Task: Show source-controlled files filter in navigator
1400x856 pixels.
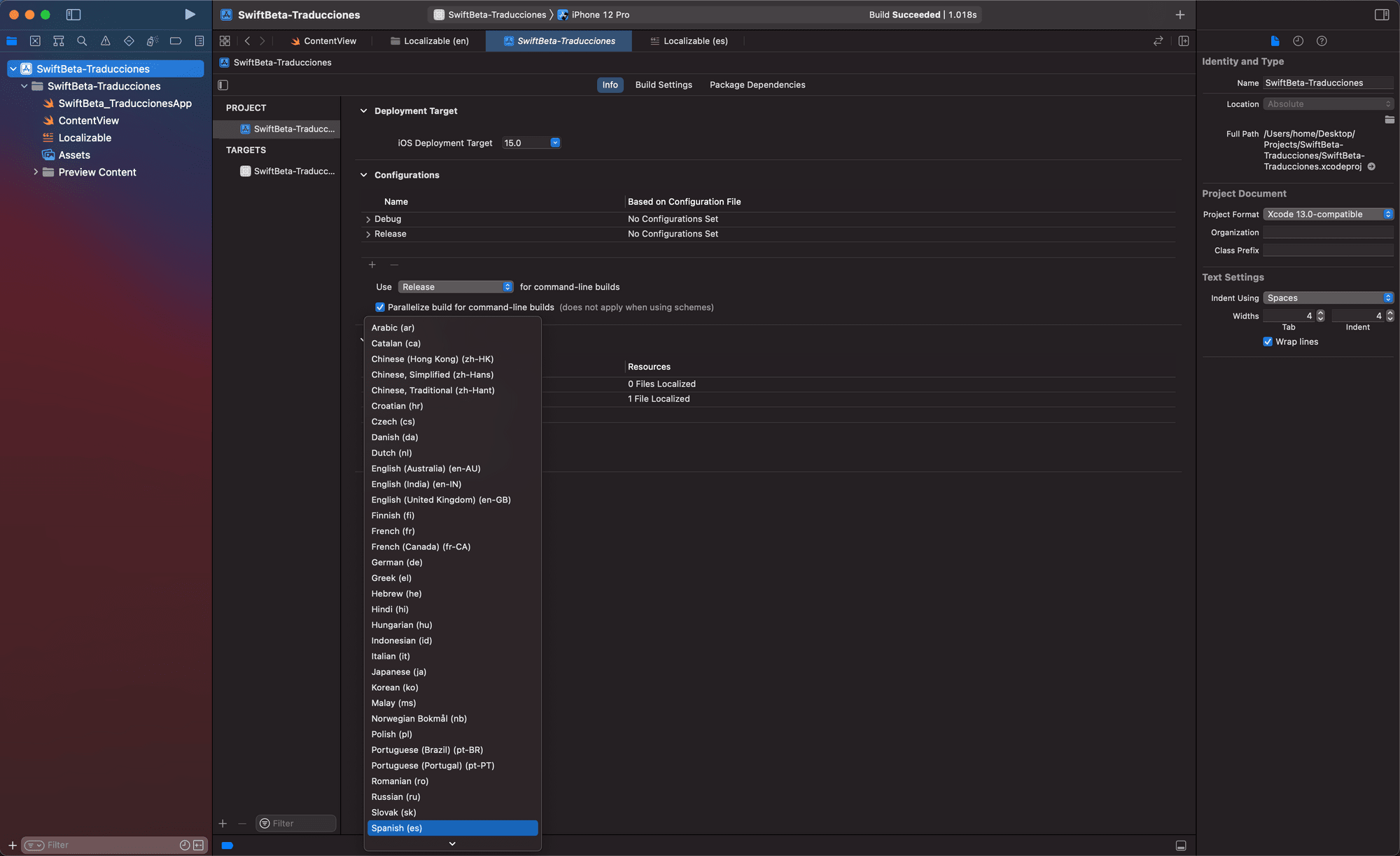Action: pyautogui.click(x=199, y=846)
